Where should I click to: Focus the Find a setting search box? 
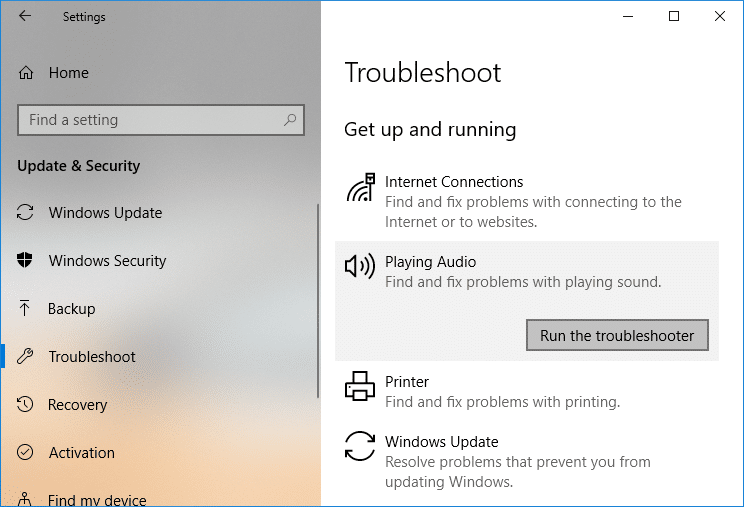[x=150, y=120]
